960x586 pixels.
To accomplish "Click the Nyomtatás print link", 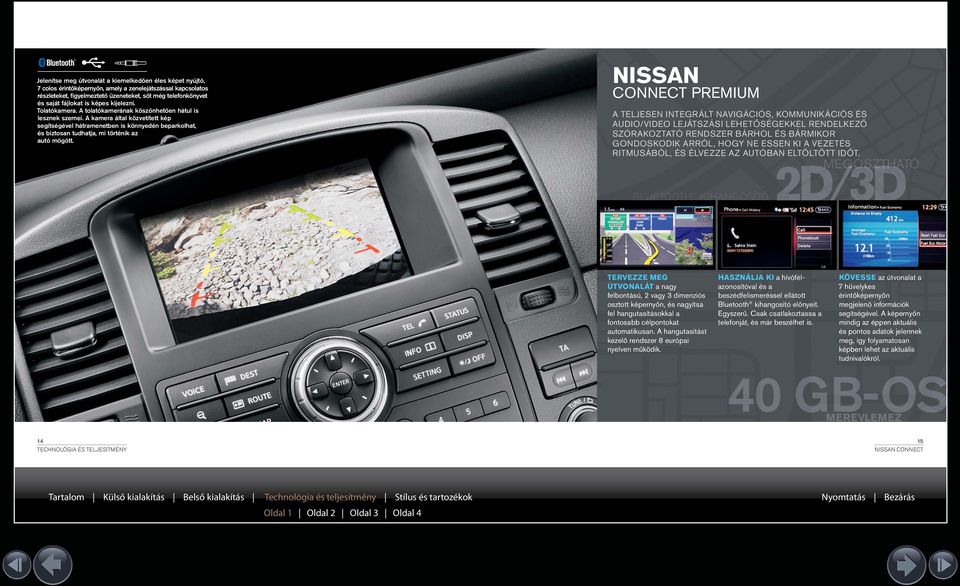I will [843, 497].
